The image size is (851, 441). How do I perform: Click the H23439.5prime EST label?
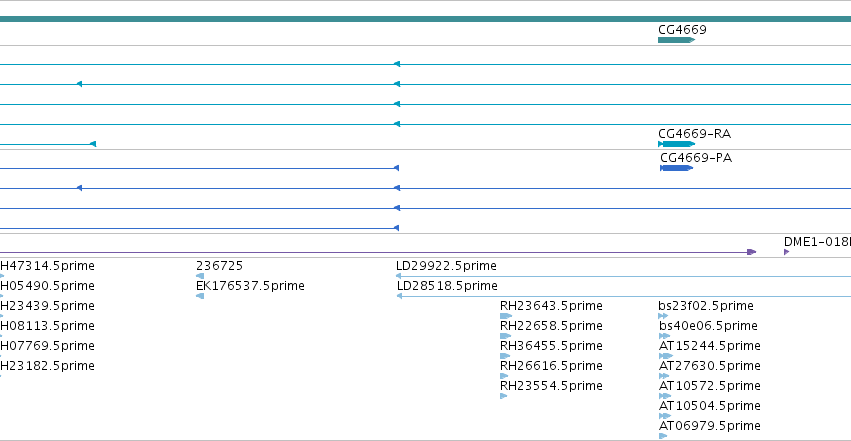coord(47,306)
